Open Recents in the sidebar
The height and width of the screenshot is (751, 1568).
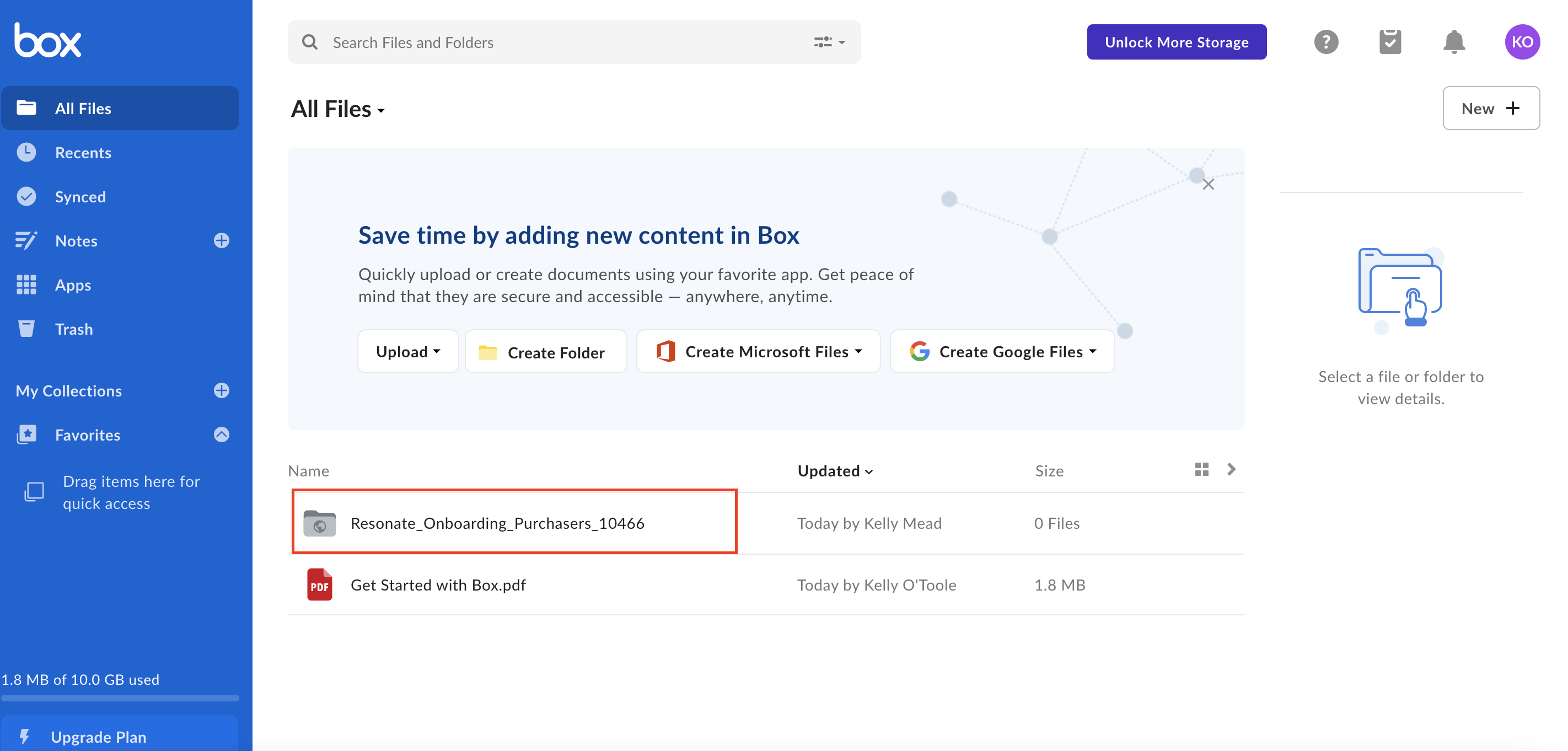(120, 152)
